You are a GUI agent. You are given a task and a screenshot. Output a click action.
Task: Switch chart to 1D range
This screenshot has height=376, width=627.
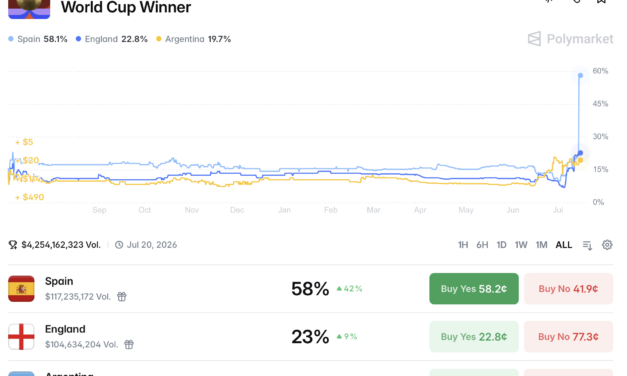coord(501,245)
